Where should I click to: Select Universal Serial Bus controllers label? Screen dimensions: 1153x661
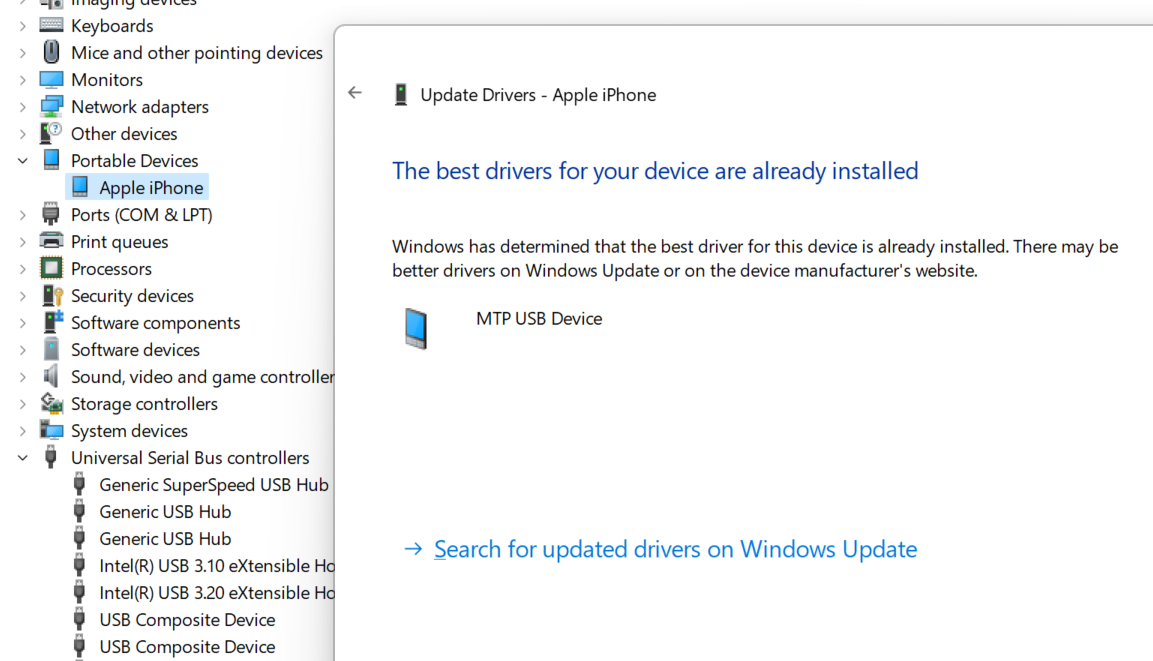tap(190, 457)
